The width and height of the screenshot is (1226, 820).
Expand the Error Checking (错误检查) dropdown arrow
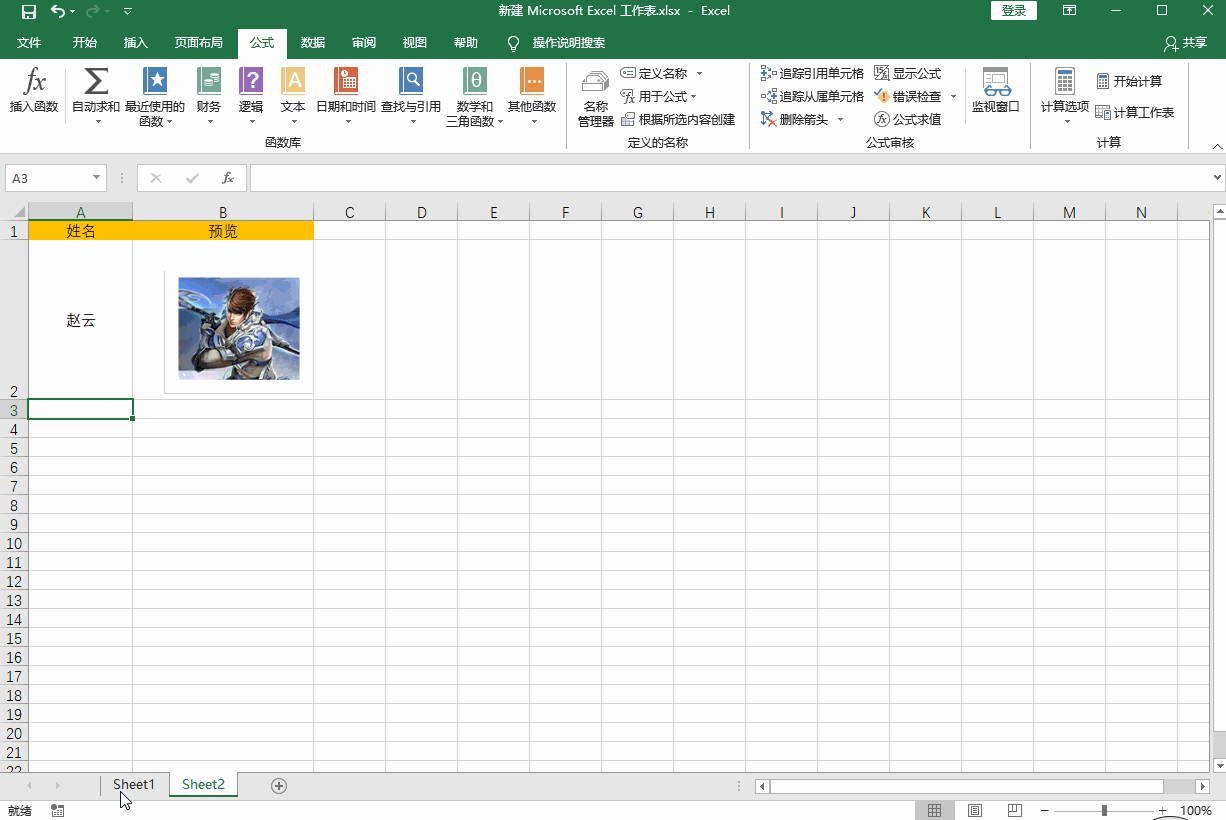(953, 96)
